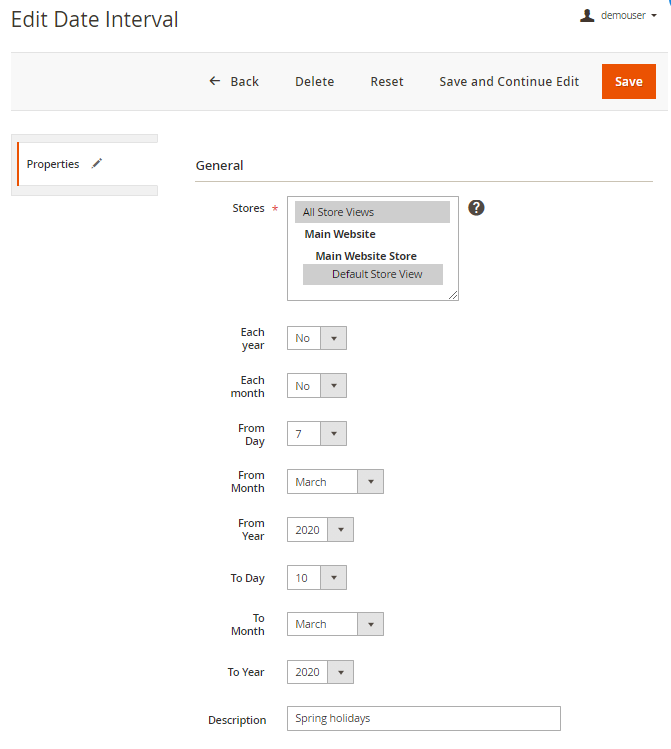Open the Each year dropdown

(x=317, y=338)
